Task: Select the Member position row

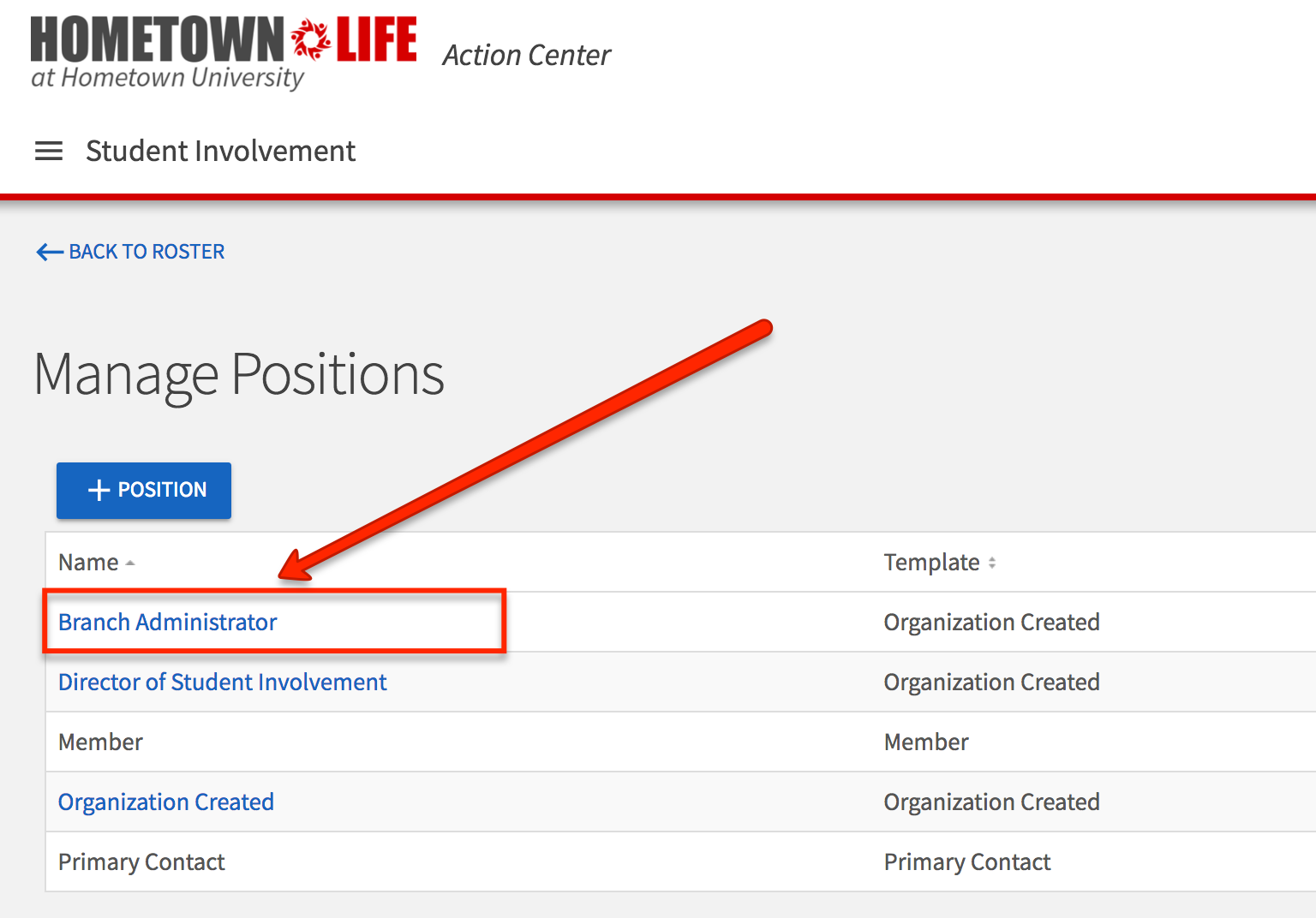Action: point(100,742)
